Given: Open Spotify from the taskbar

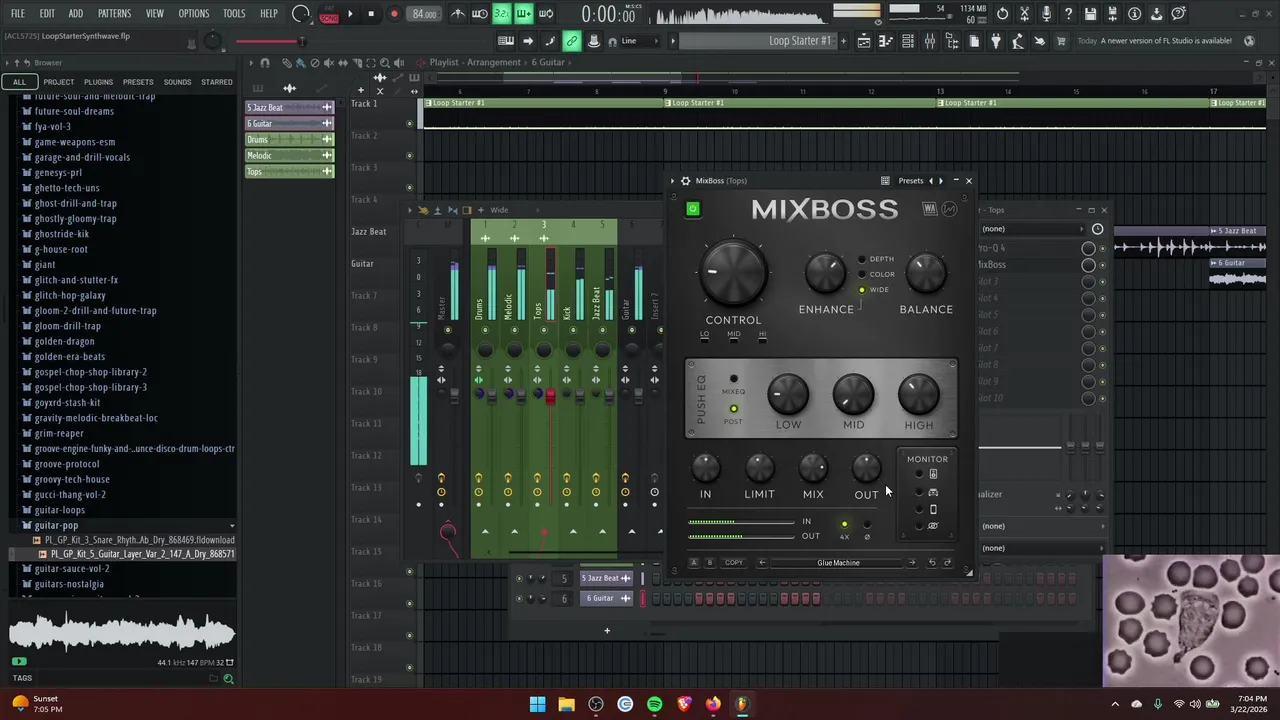Looking at the screenshot, I should 654,704.
